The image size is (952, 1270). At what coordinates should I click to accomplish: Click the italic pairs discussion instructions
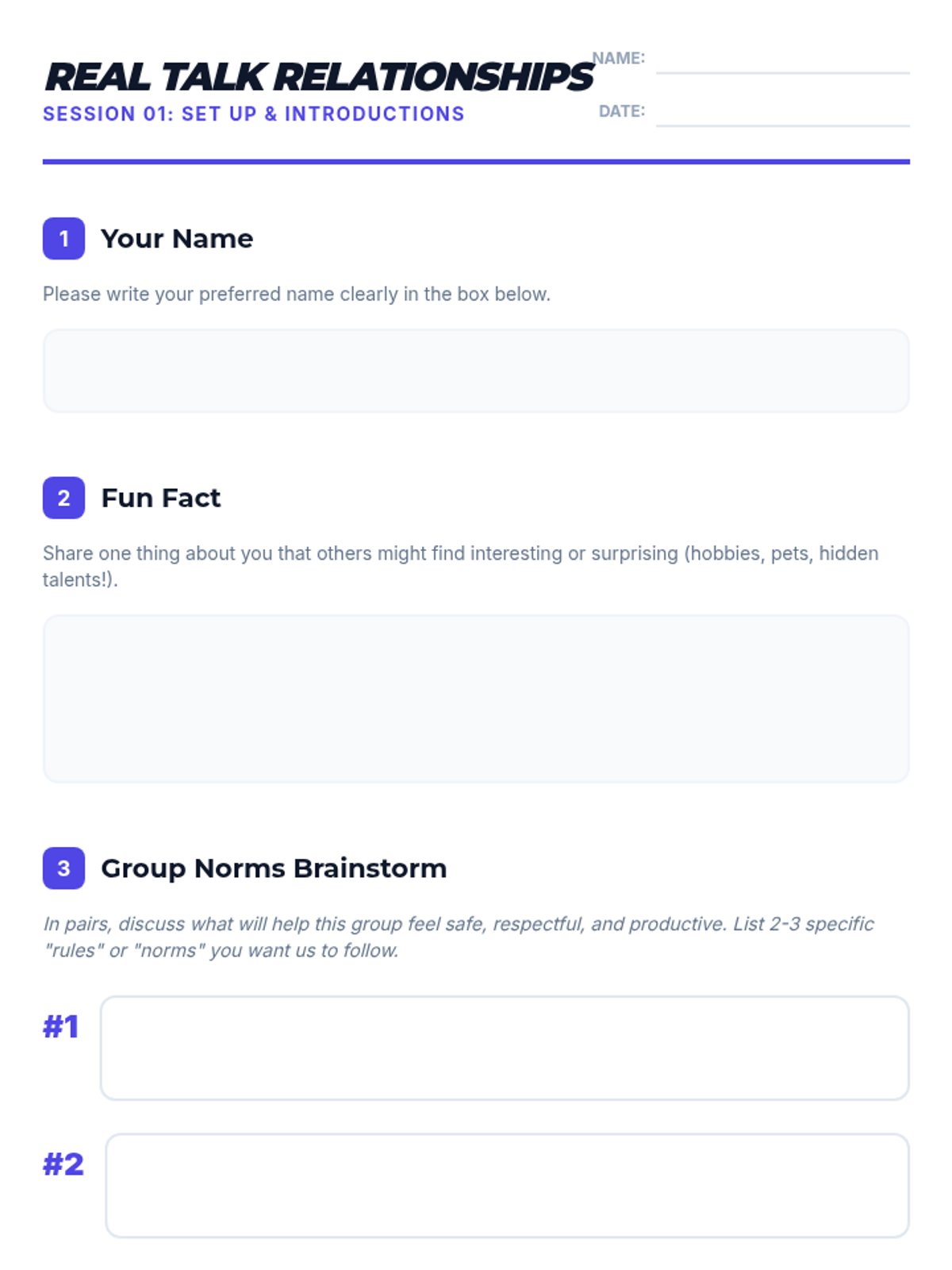(459, 937)
